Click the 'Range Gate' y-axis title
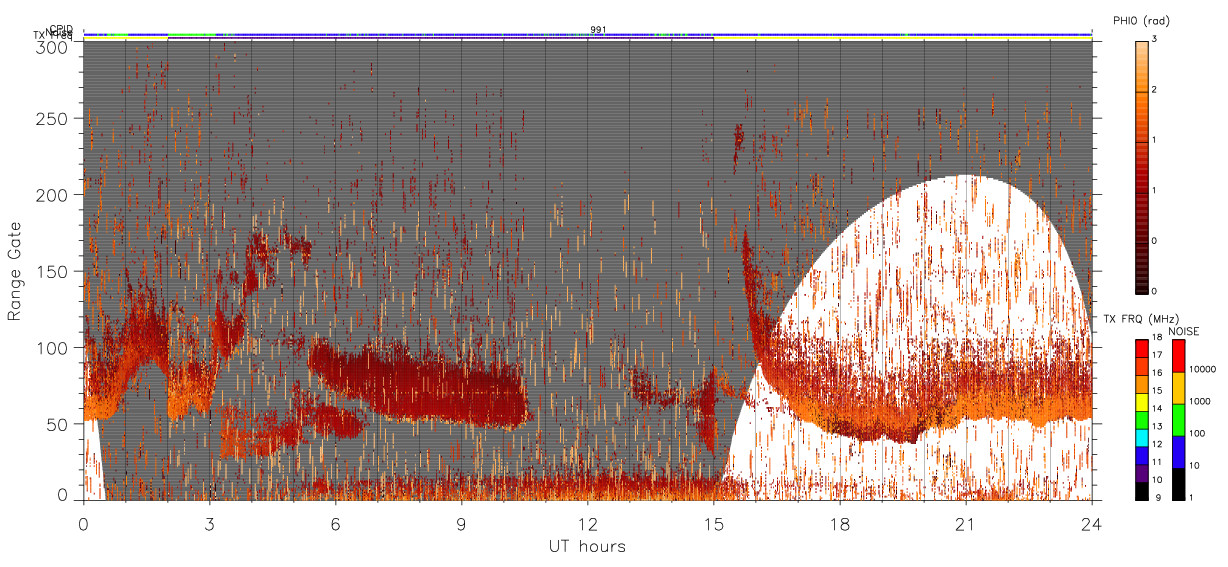The image size is (1228, 567). click(14, 272)
